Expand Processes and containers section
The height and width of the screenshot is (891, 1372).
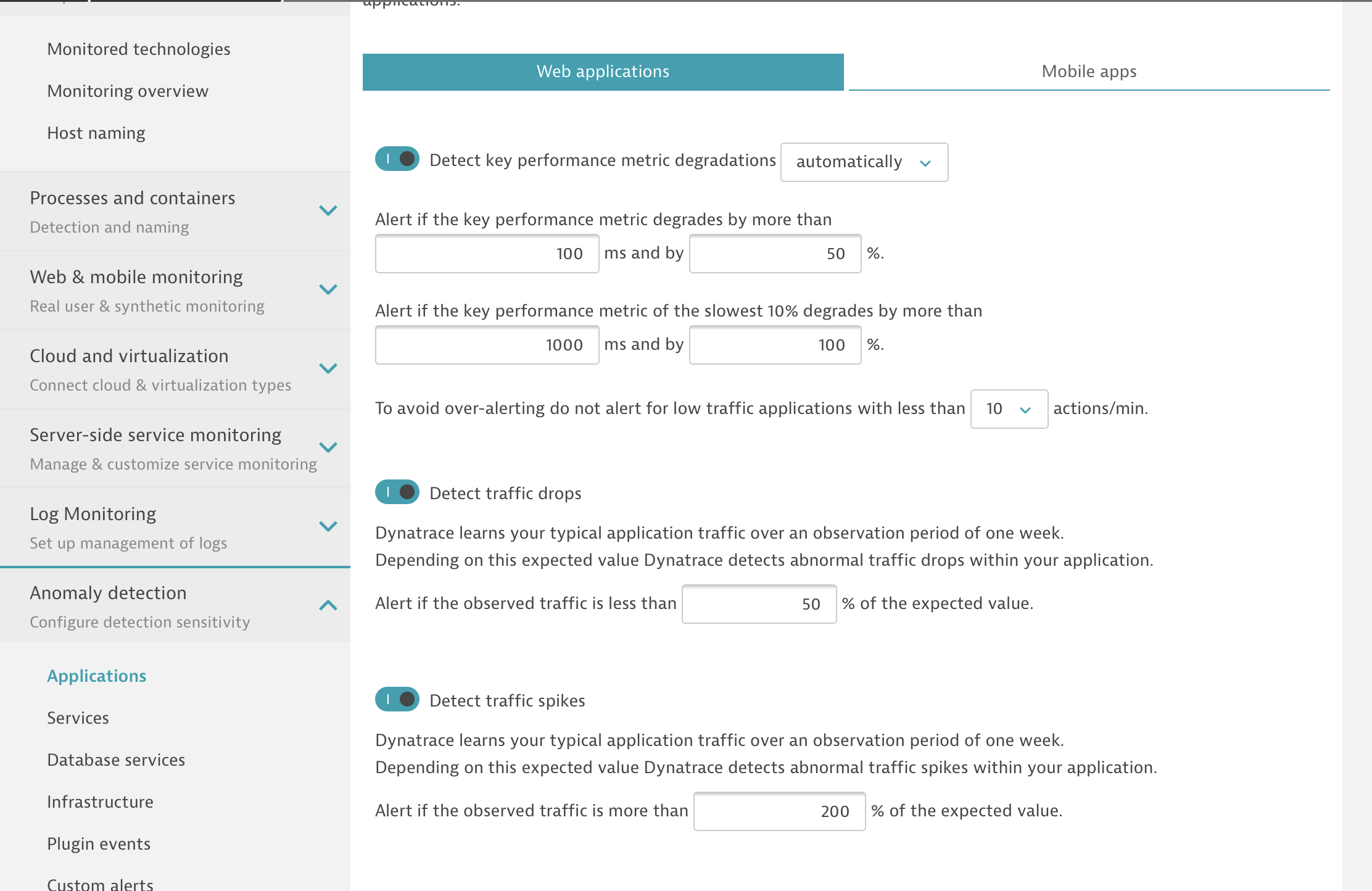pos(175,211)
